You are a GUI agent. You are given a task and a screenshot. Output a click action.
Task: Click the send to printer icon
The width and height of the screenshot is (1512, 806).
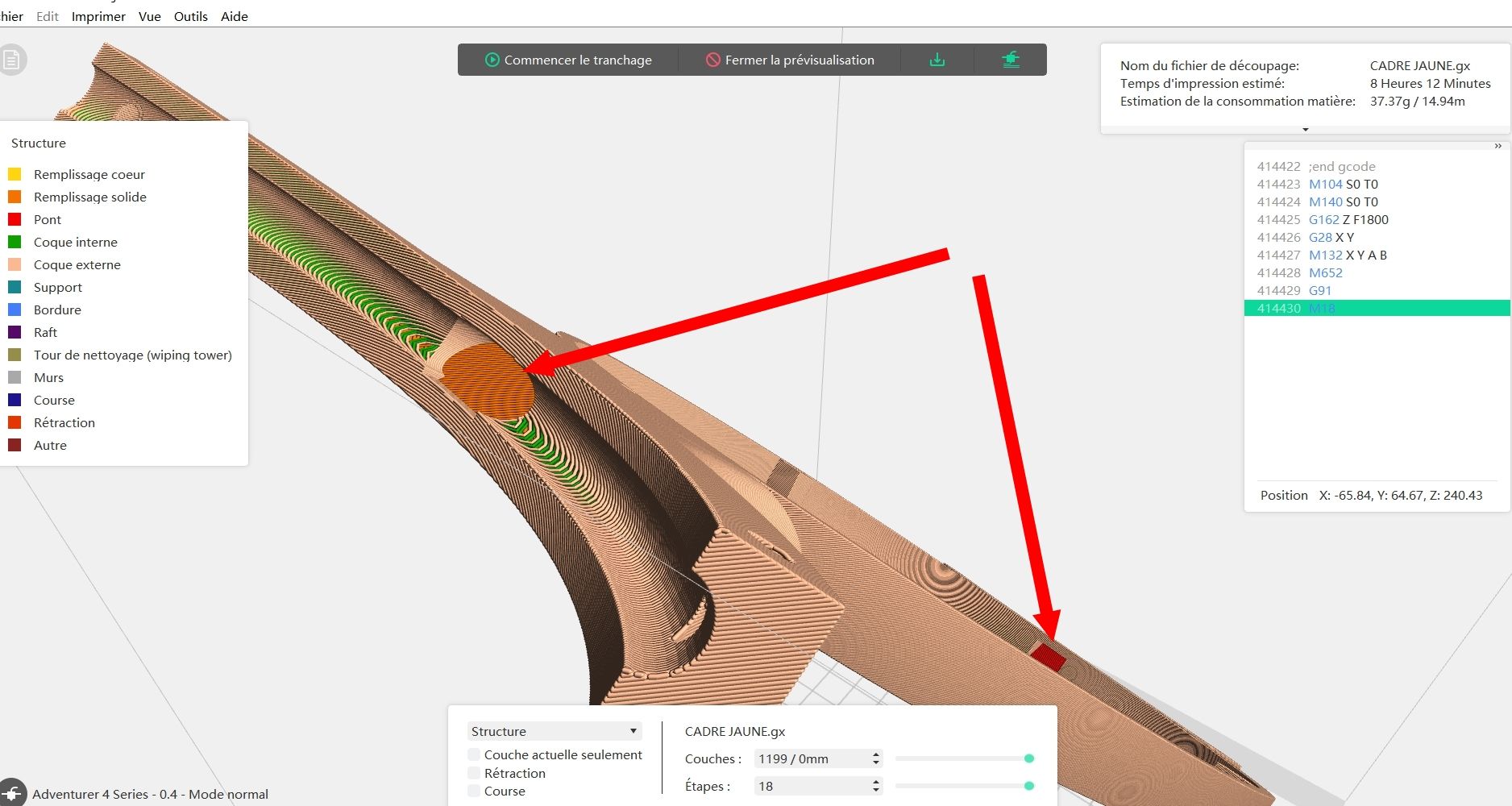point(1011,60)
